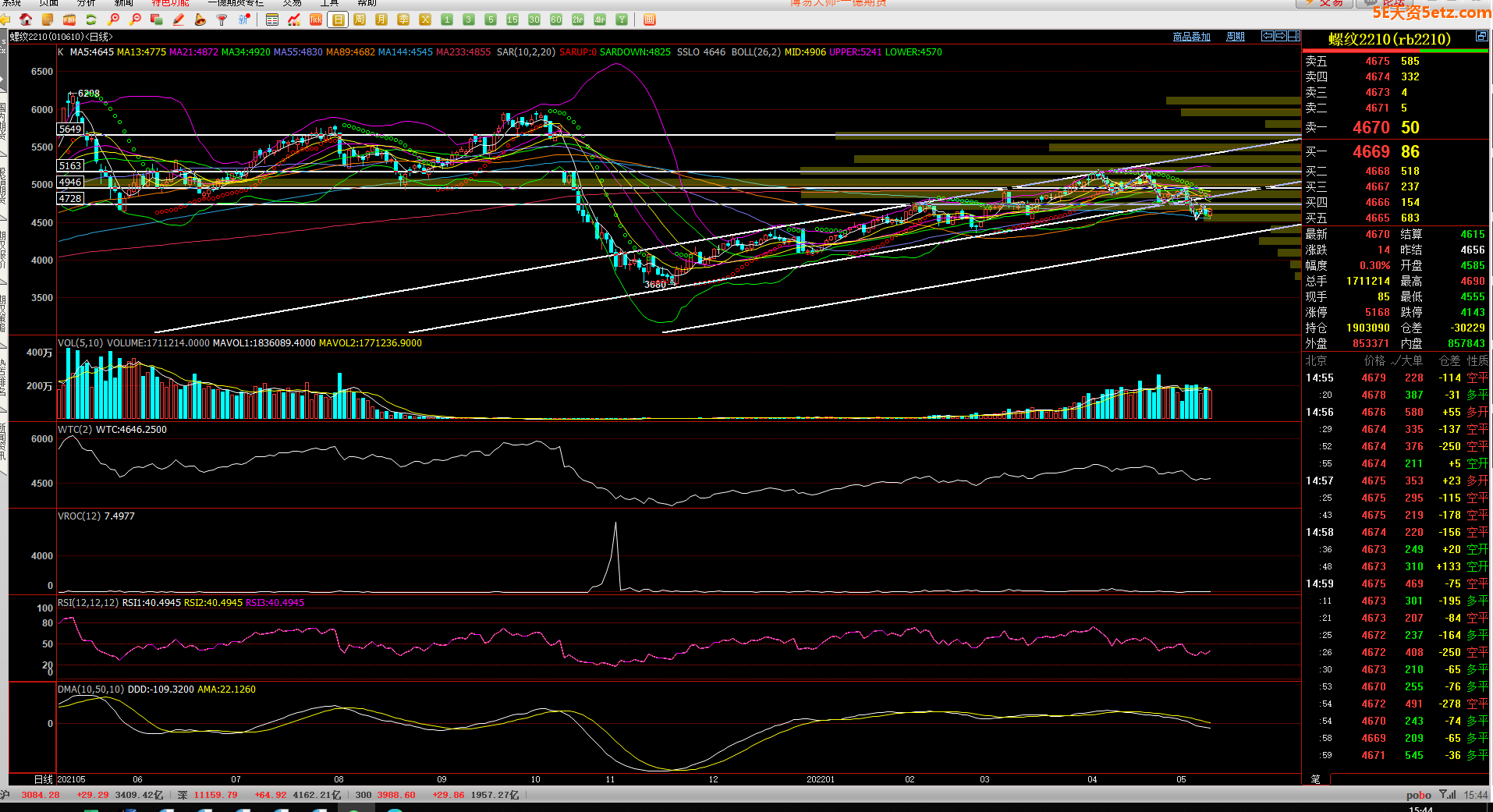1493x812 pixels.
Task: Click the SAR(10,2,20) indicator label
Action: 526,52
